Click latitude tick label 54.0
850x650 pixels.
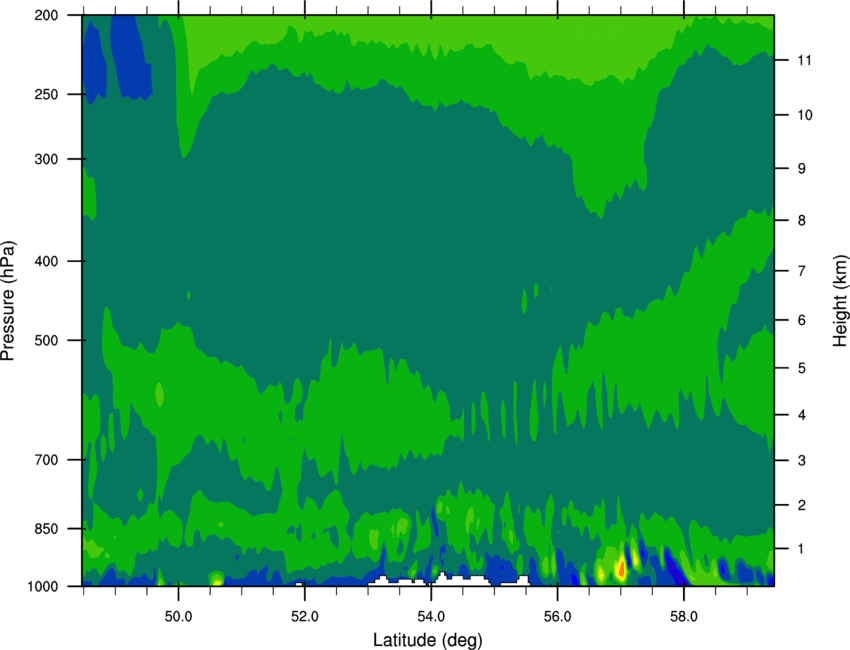(x=431, y=616)
